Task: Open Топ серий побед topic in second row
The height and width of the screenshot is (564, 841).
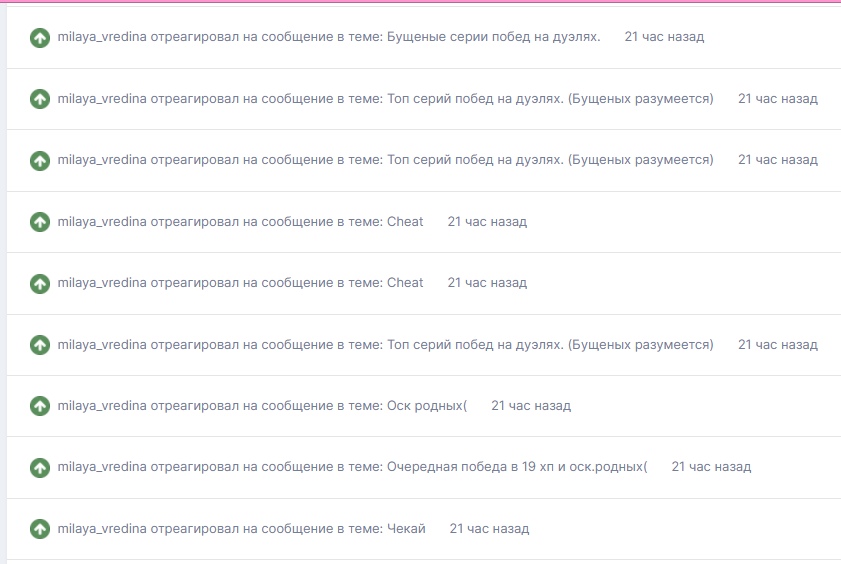Action: [x=550, y=99]
